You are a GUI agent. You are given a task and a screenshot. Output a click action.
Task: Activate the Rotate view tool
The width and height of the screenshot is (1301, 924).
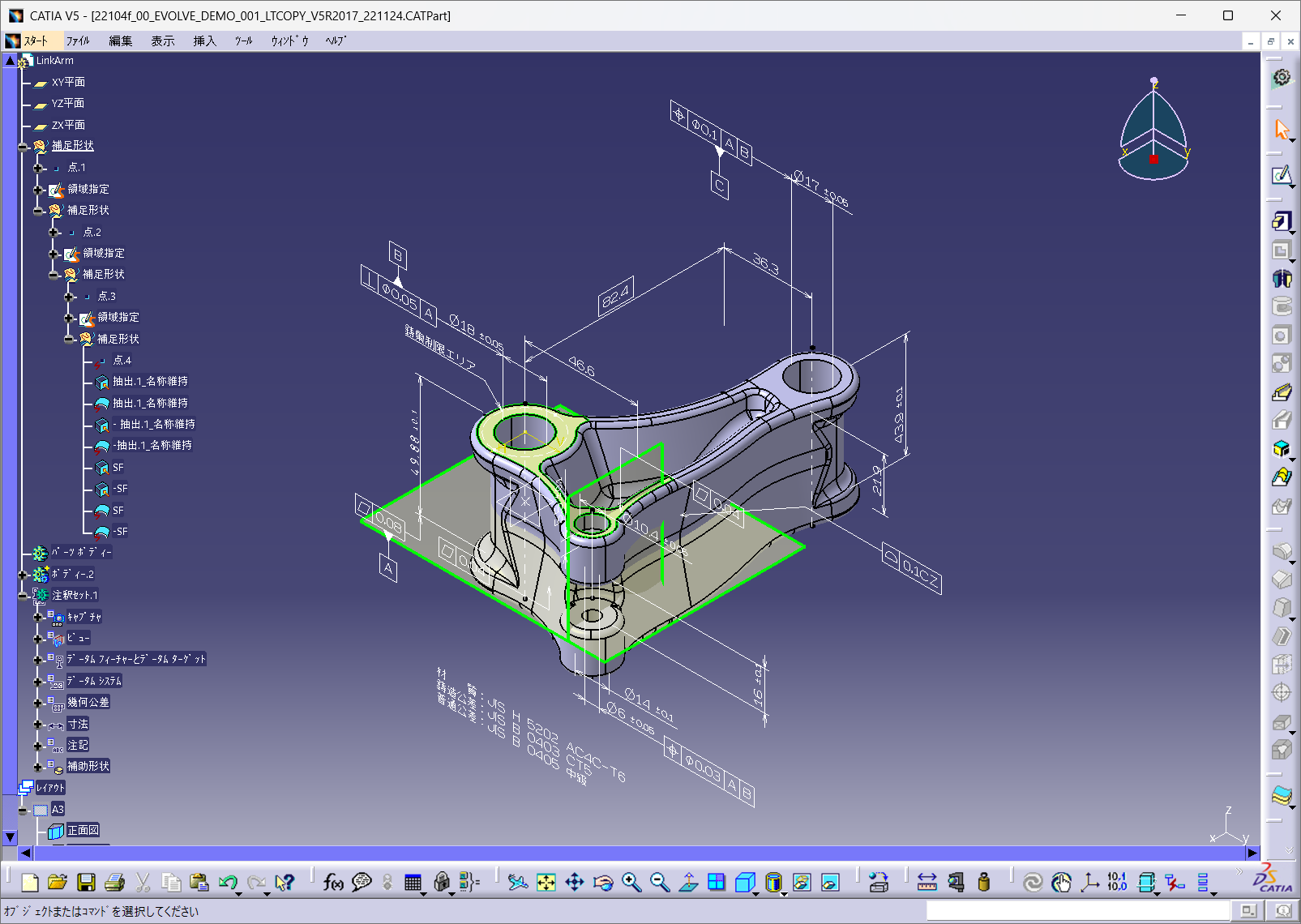point(603,882)
